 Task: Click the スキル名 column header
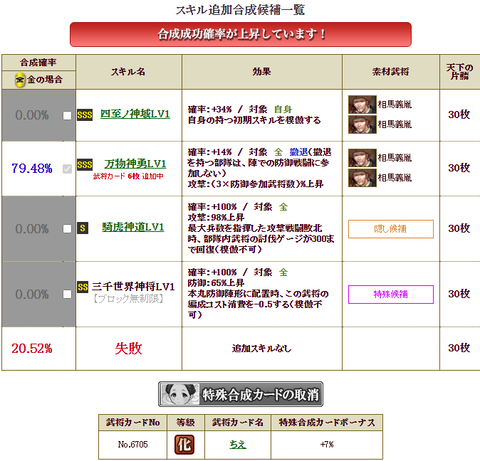coord(129,72)
